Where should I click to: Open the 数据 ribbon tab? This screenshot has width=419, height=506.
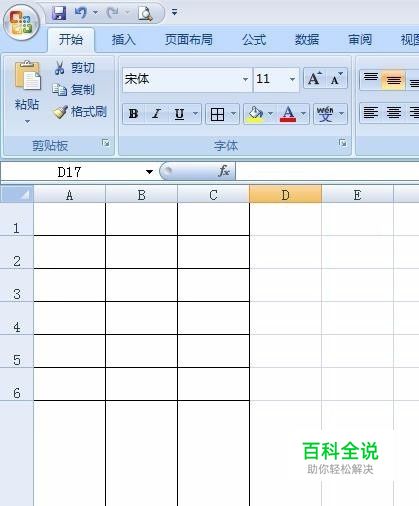click(x=307, y=40)
